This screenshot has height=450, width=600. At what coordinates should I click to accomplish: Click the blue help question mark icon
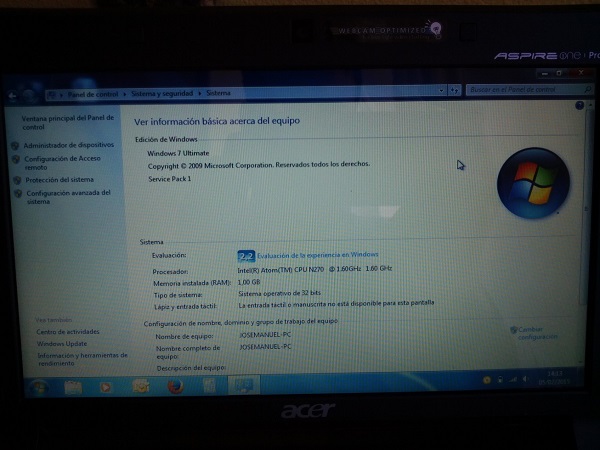point(579,105)
